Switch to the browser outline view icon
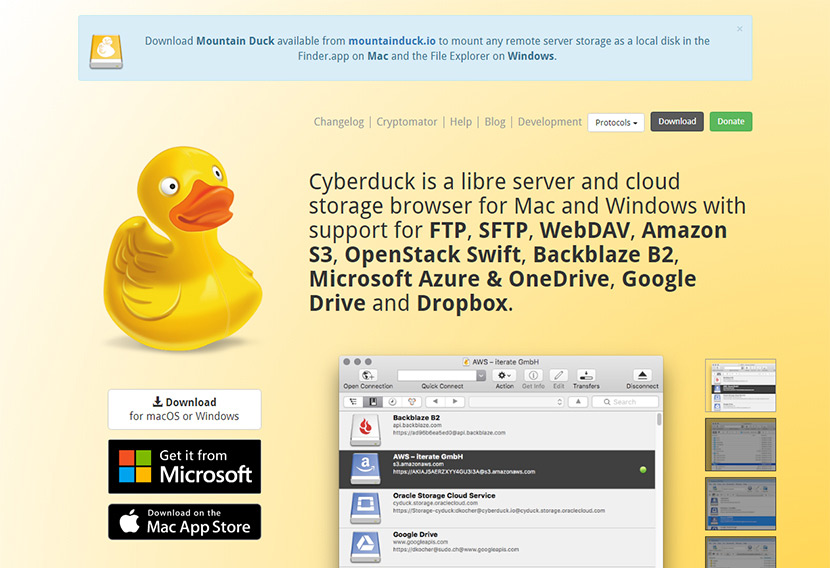 pos(353,402)
